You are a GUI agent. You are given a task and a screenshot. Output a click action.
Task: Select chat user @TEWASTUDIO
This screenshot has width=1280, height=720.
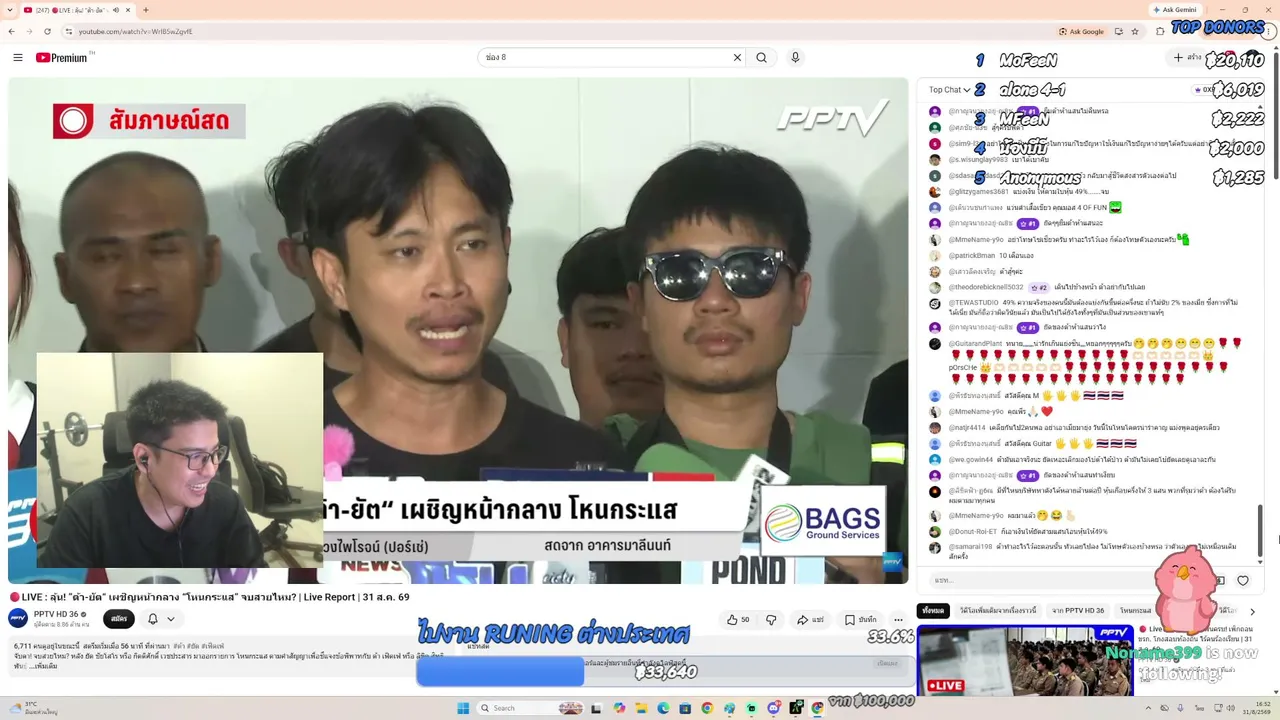[x=973, y=302]
